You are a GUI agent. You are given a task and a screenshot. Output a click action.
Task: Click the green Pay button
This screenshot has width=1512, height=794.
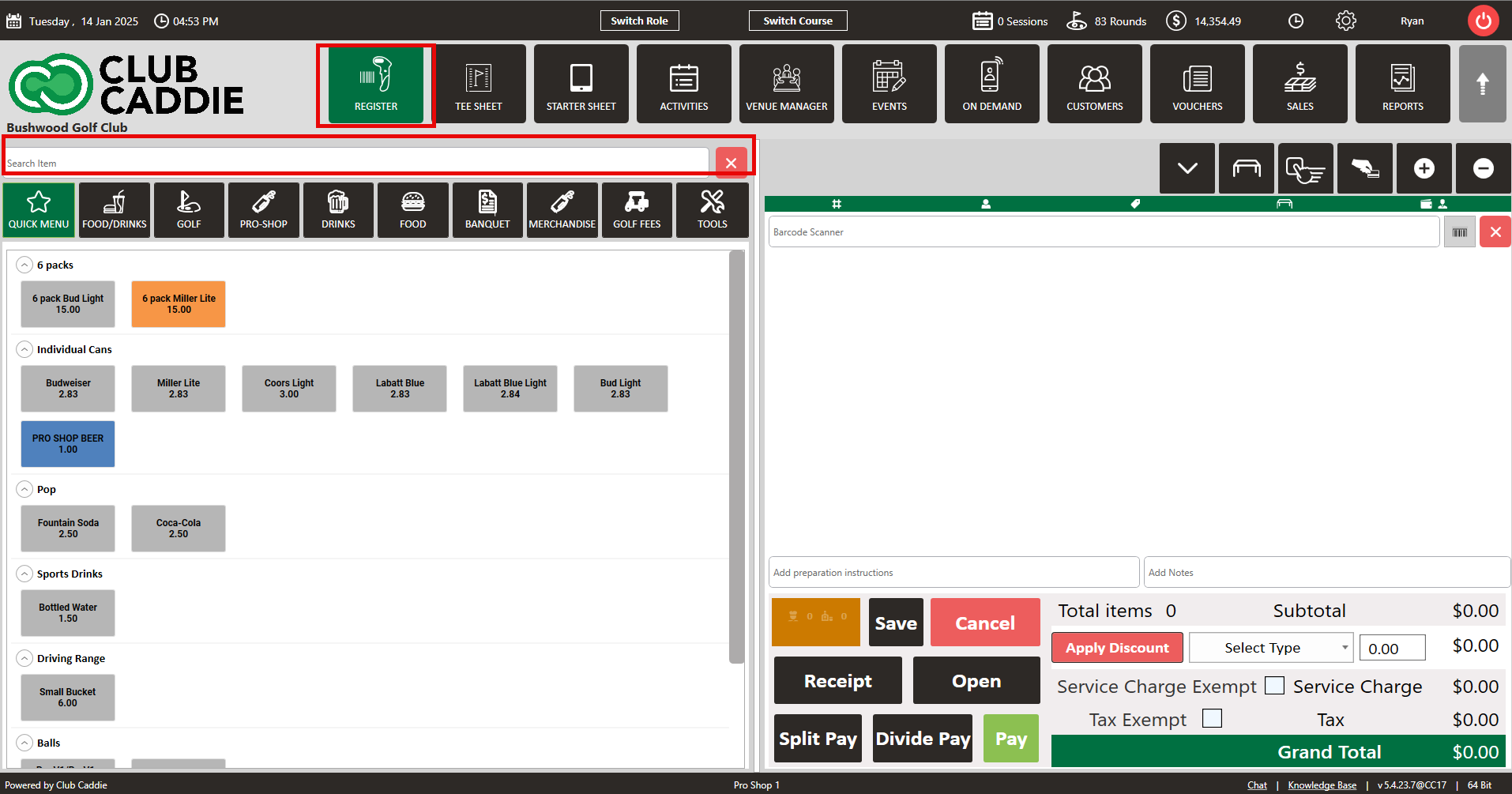[1011, 738]
